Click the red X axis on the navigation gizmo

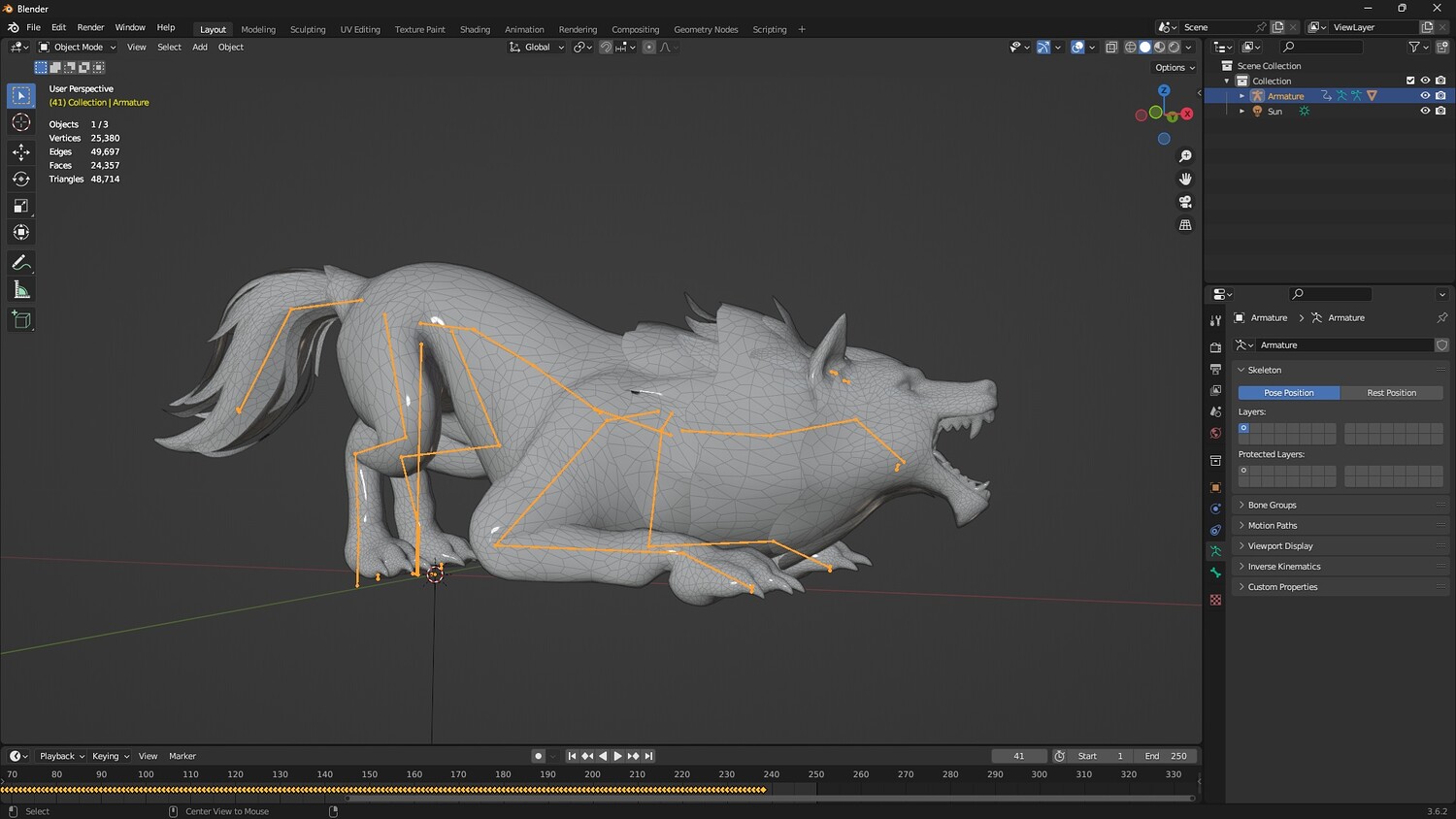point(1186,114)
